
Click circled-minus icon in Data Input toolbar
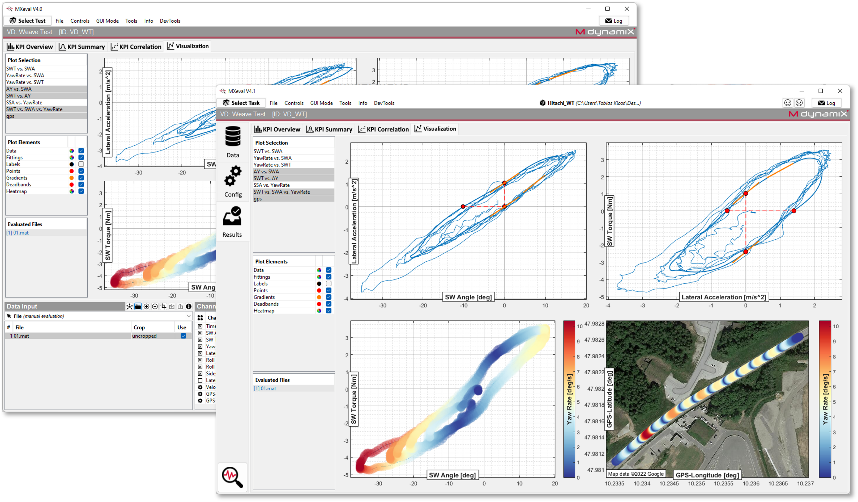pos(155,307)
